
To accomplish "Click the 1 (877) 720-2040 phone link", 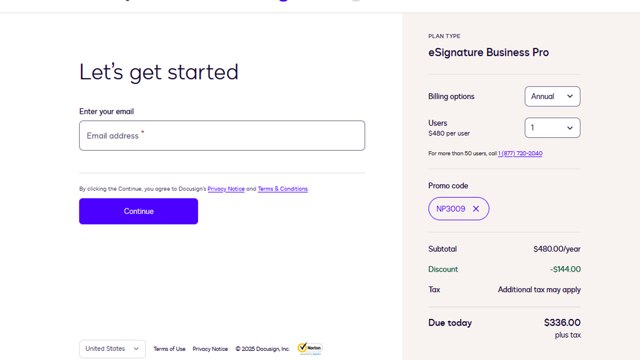I will (x=520, y=153).
